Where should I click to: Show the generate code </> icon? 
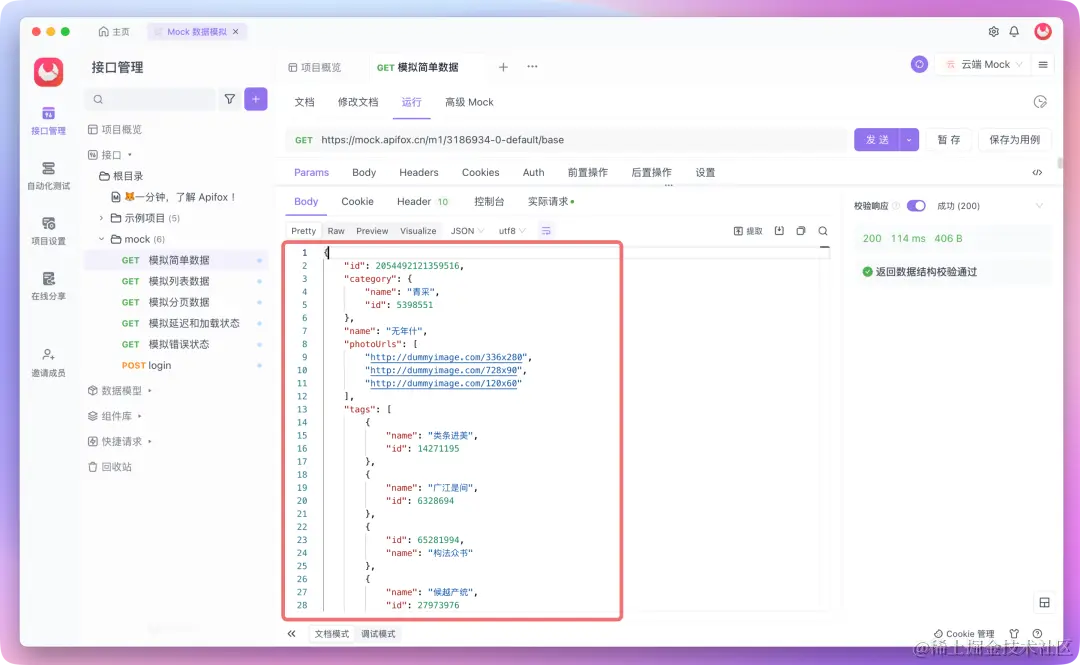1037,172
